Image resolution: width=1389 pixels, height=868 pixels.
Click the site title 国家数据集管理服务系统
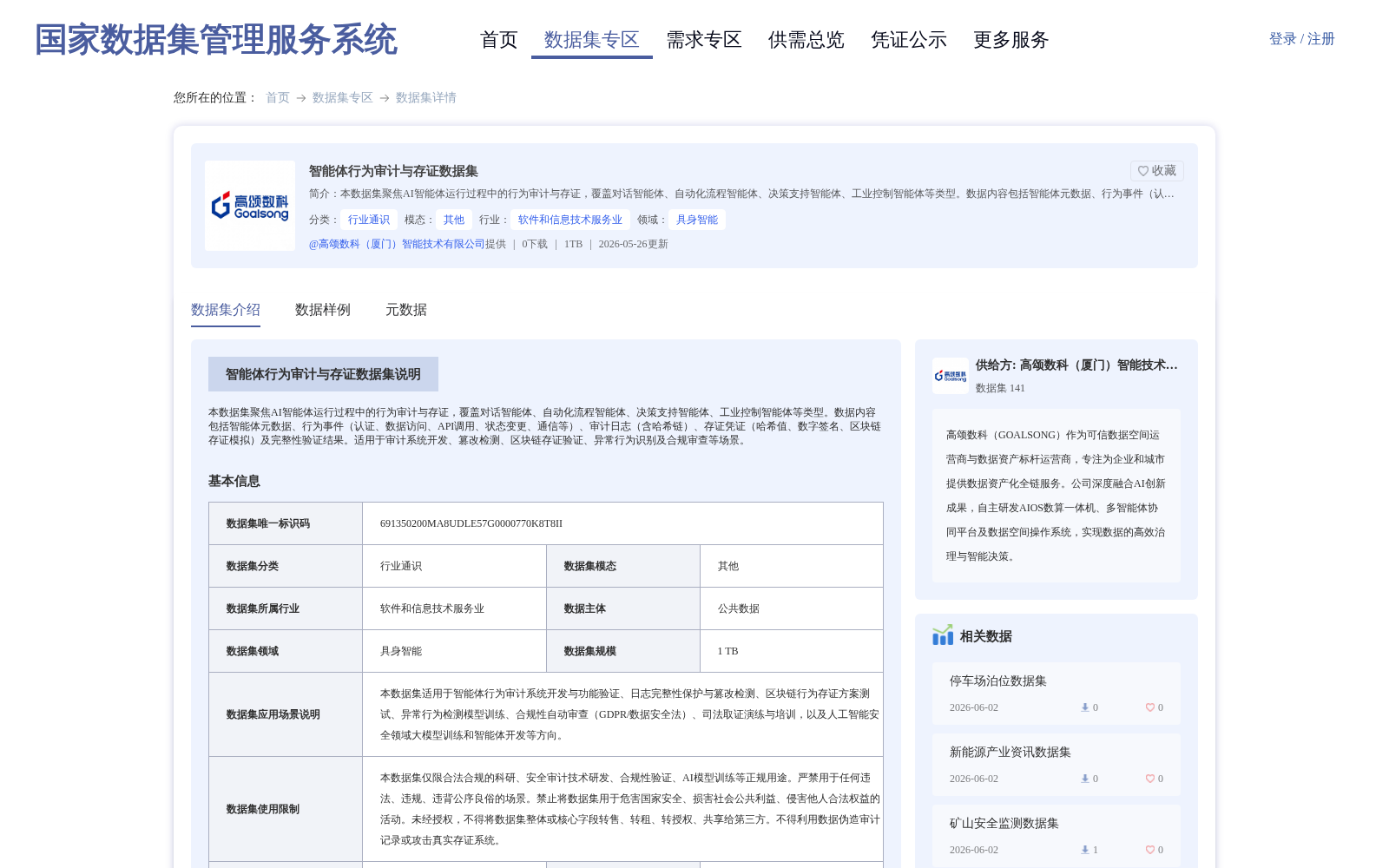pos(216,40)
